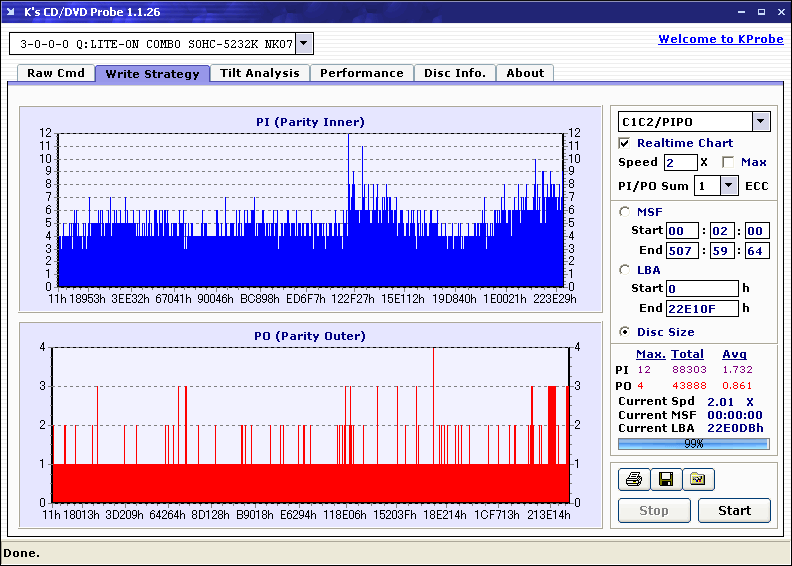Open the Disc Info. tab
Viewport: 792px width, 566px height.
coord(455,73)
